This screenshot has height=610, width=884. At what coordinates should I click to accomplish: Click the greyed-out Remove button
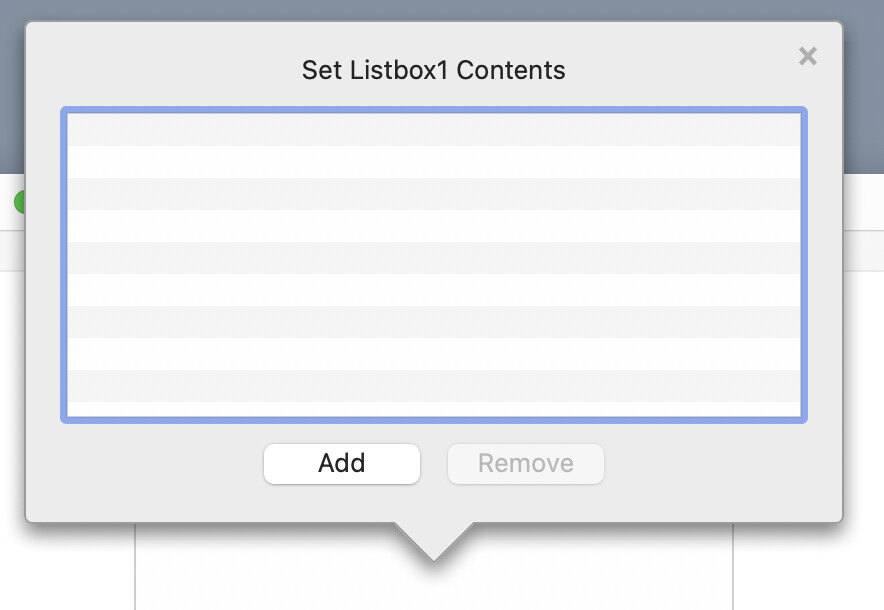click(526, 464)
